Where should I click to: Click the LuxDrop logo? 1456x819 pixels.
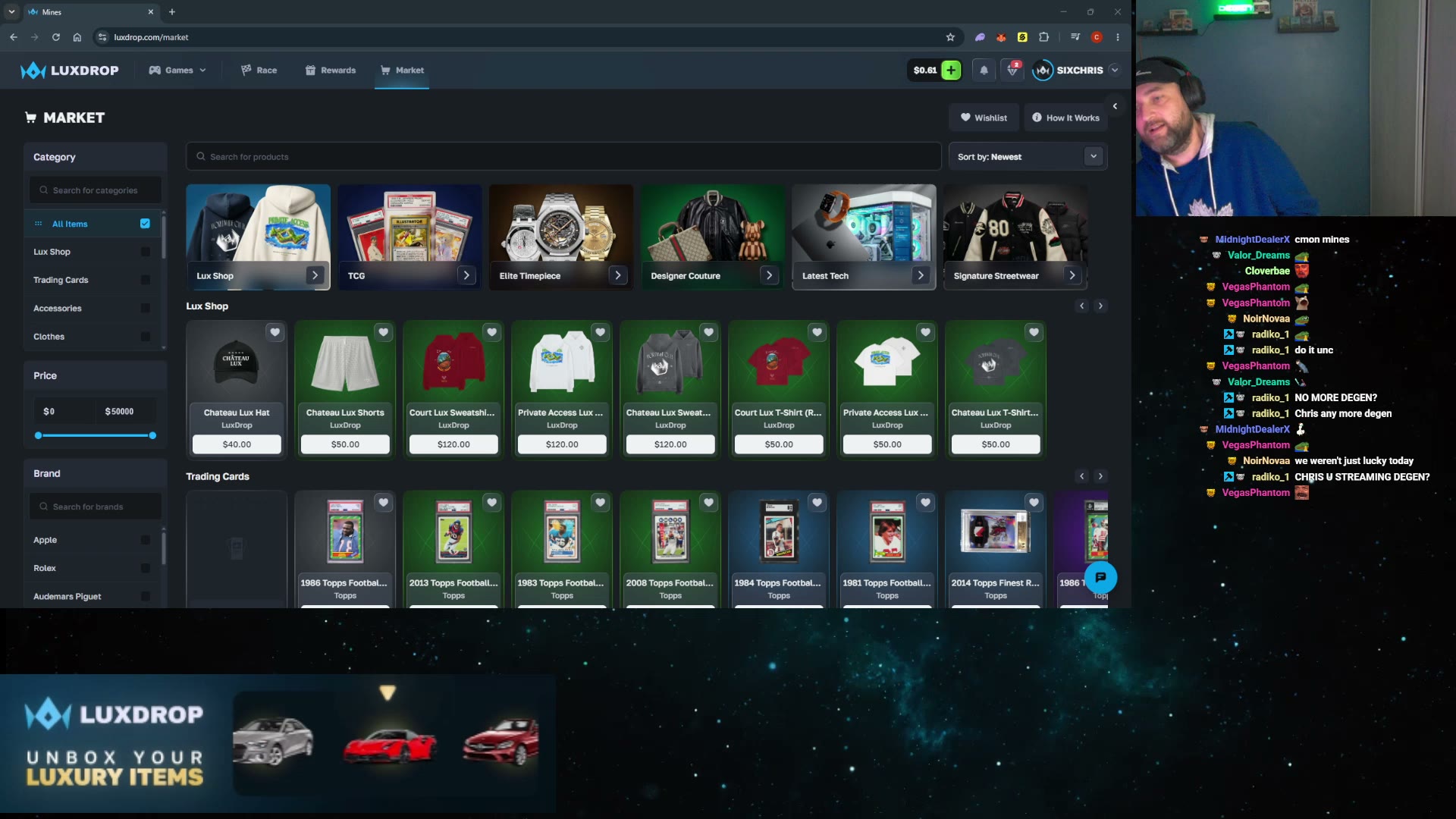point(70,71)
